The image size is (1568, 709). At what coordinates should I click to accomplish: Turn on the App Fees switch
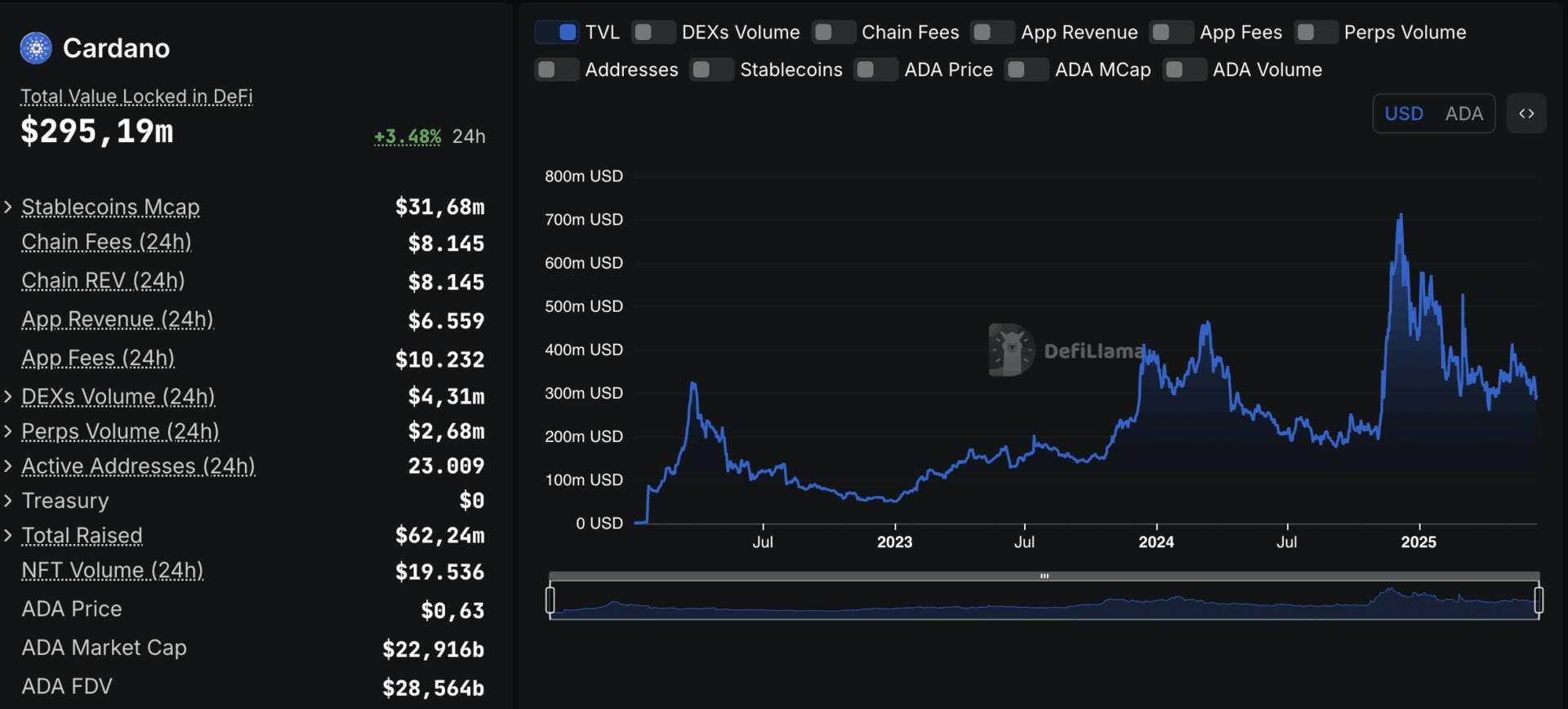(1171, 32)
